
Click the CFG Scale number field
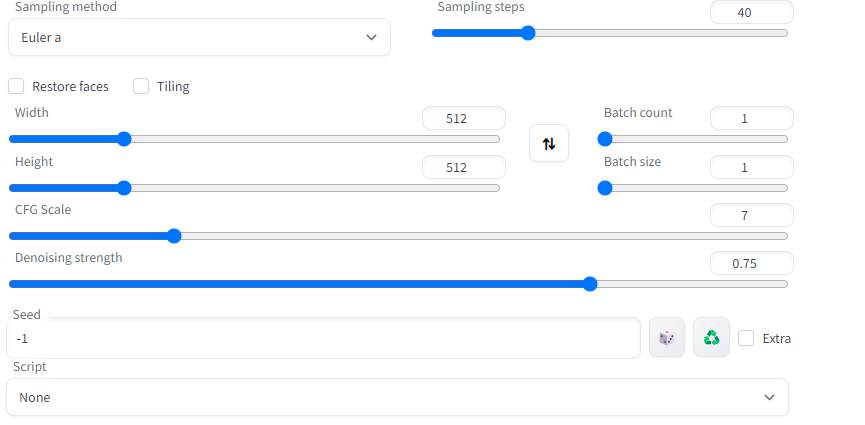pyautogui.click(x=751, y=215)
